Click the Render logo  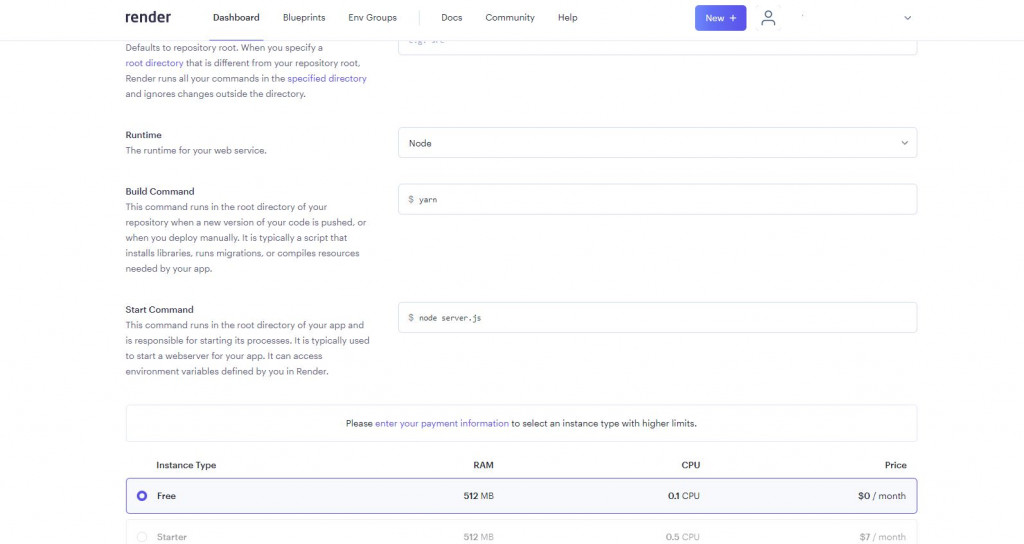148,17
